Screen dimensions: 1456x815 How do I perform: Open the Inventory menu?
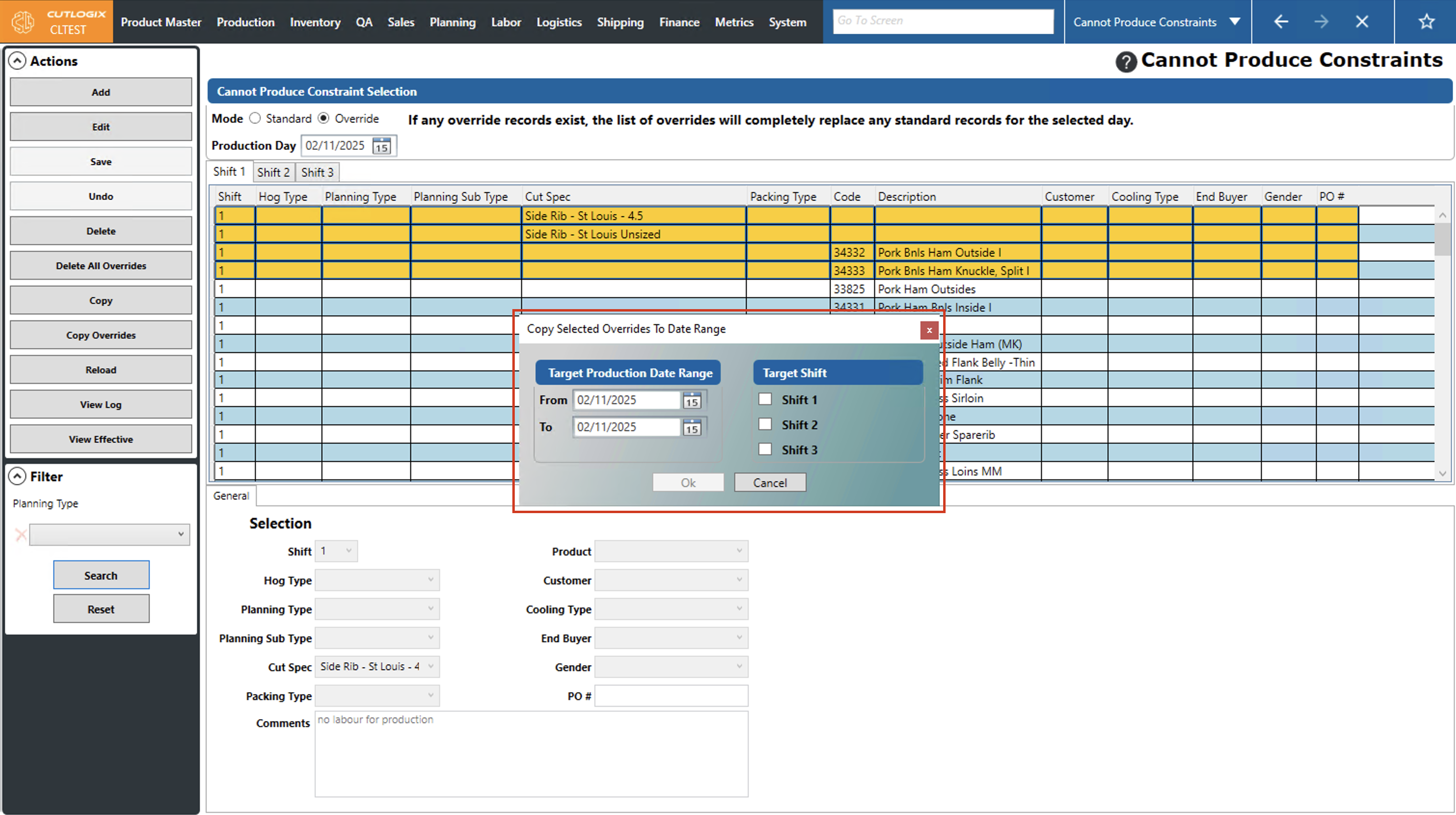[315, 22]
